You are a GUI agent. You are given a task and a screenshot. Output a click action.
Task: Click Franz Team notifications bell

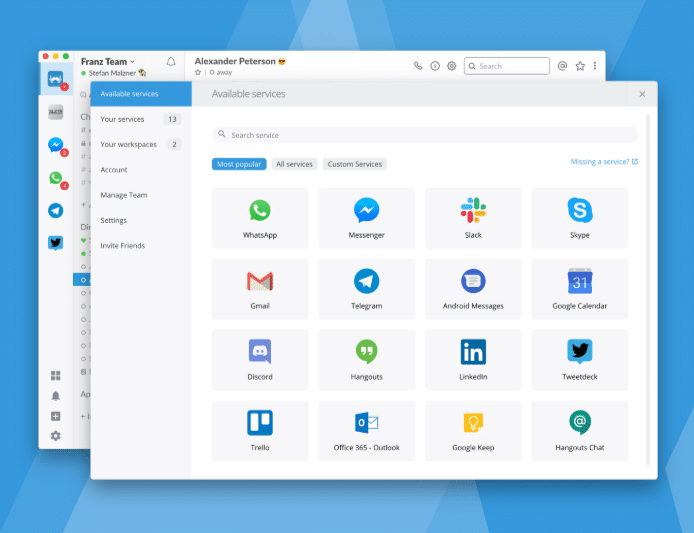pos(171,62)
